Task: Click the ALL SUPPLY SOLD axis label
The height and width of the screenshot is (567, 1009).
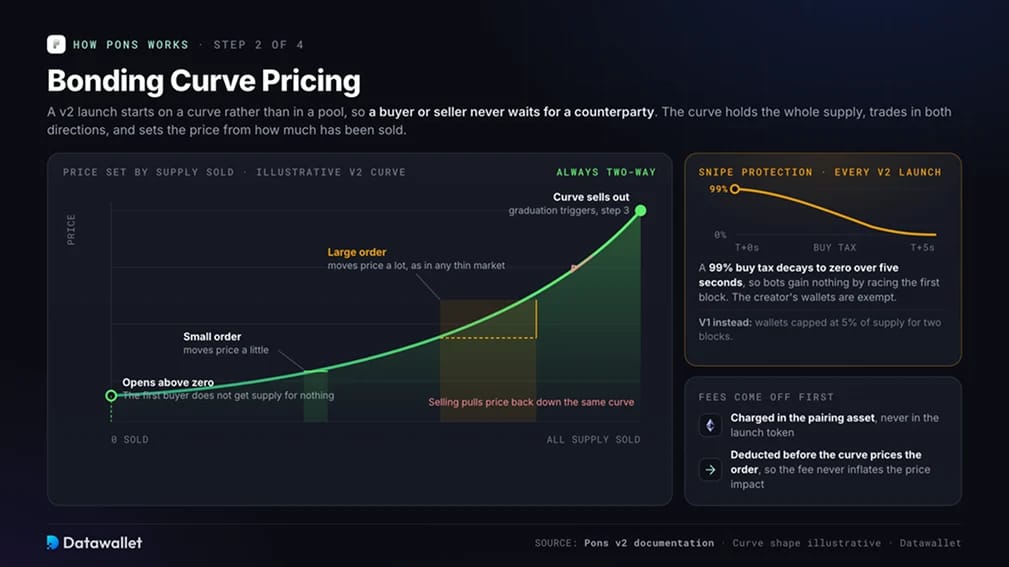Action: coord(593,440)
